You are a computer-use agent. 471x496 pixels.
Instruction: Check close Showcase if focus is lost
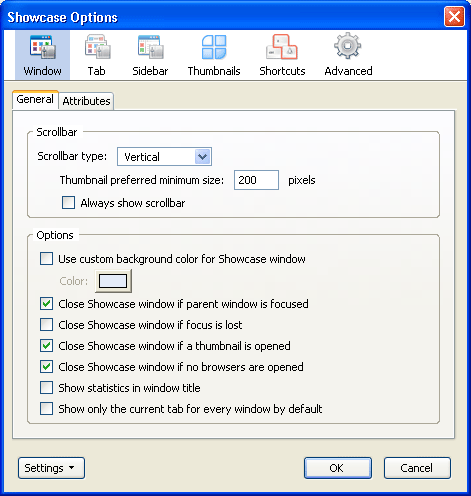[46, 325]
